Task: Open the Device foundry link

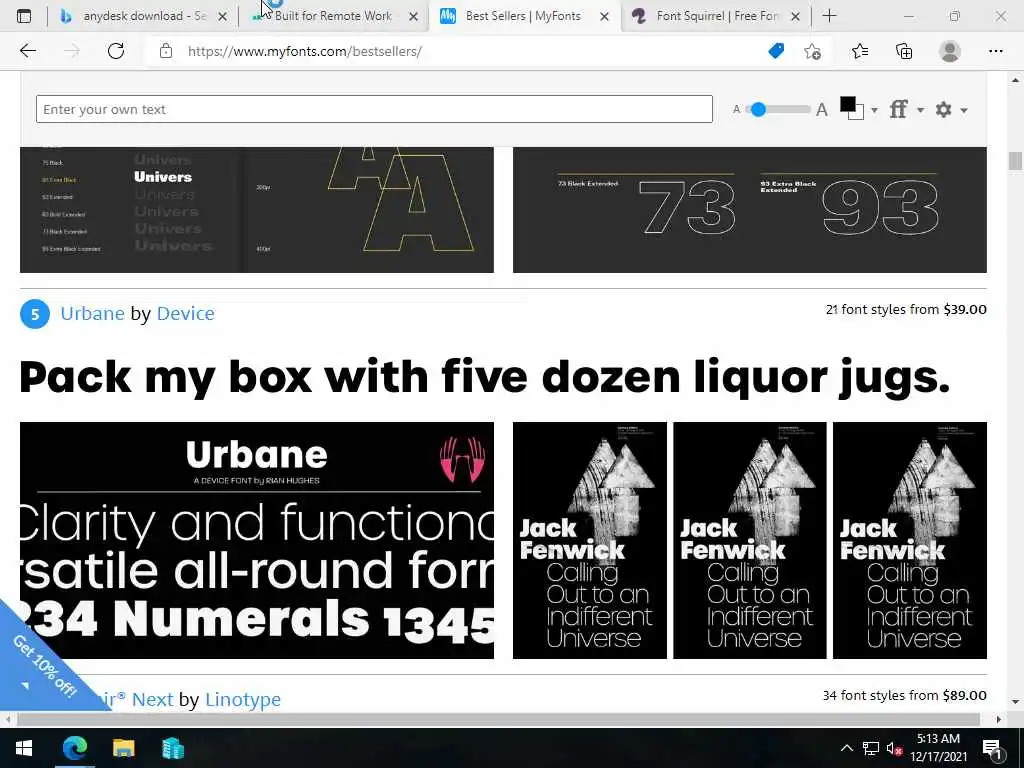Action: 185,313
